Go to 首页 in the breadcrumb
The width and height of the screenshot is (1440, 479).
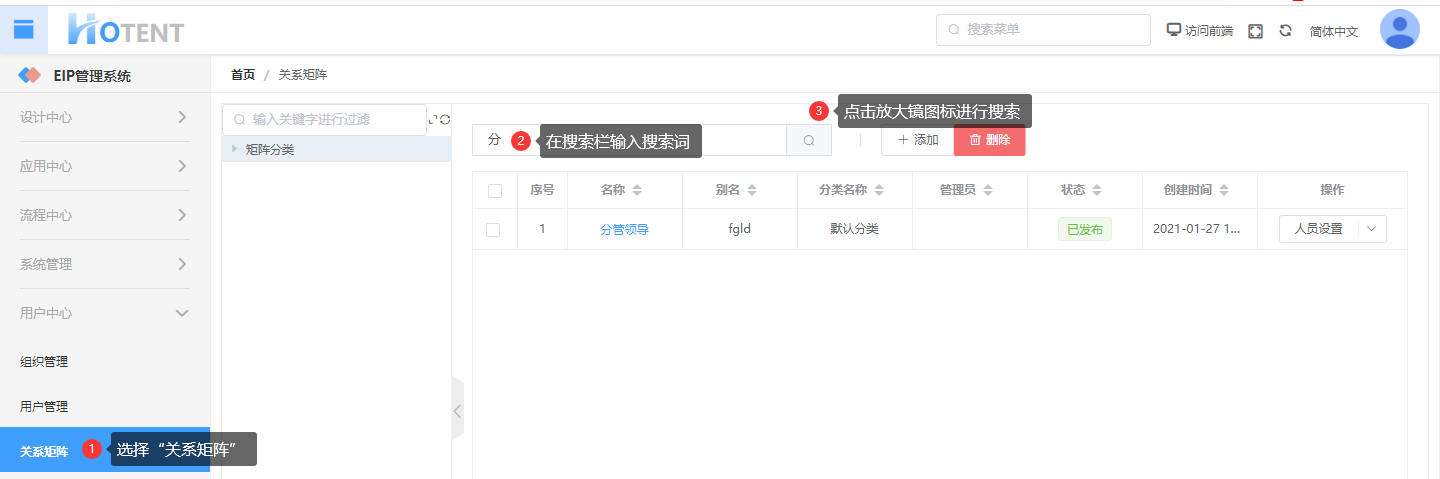[243, 75]
